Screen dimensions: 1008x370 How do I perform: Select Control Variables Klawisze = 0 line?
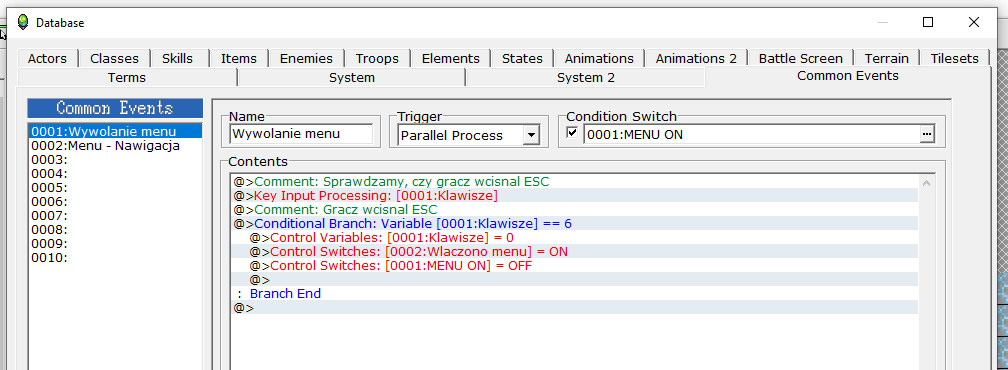coord(575,238)
